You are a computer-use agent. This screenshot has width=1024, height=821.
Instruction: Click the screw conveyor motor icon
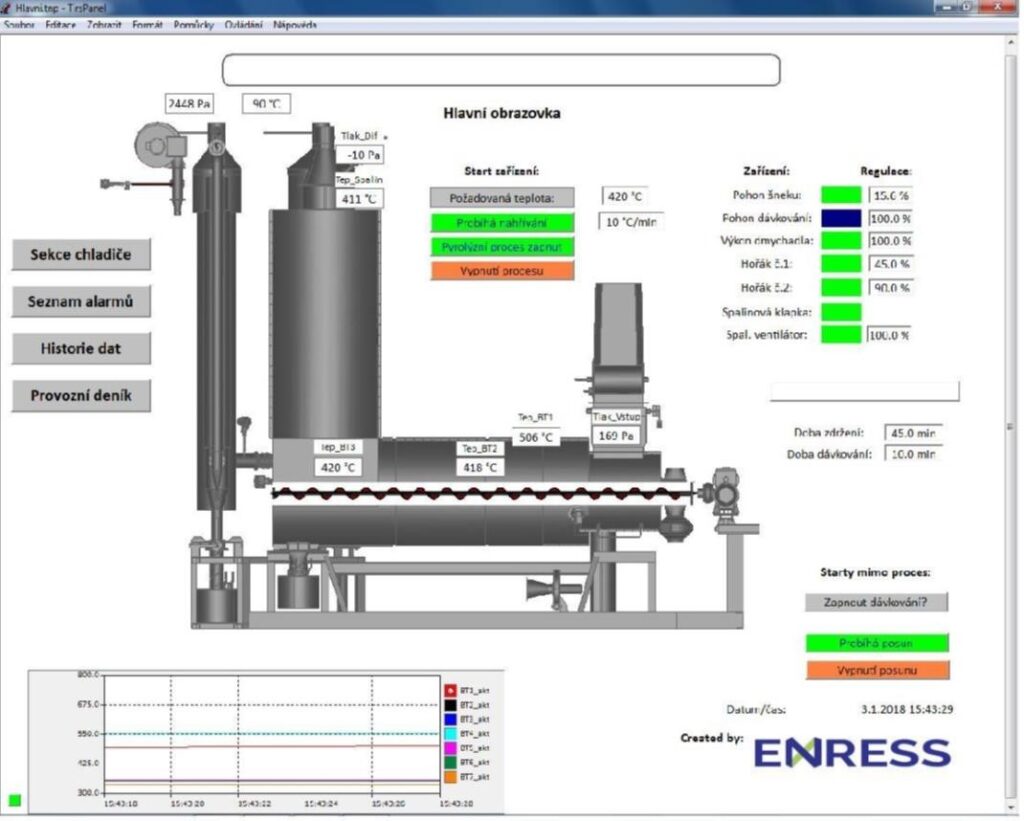726,492
